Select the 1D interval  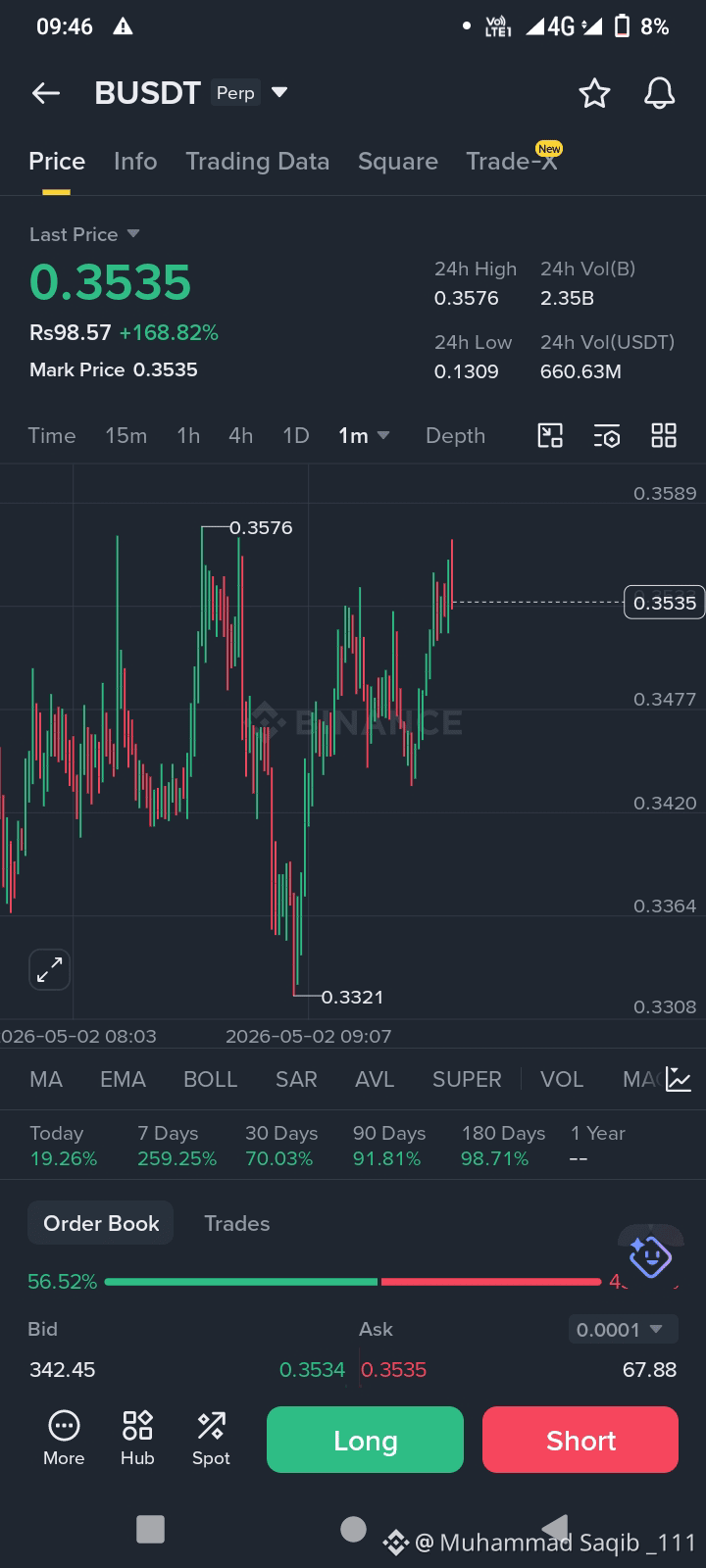296,435
